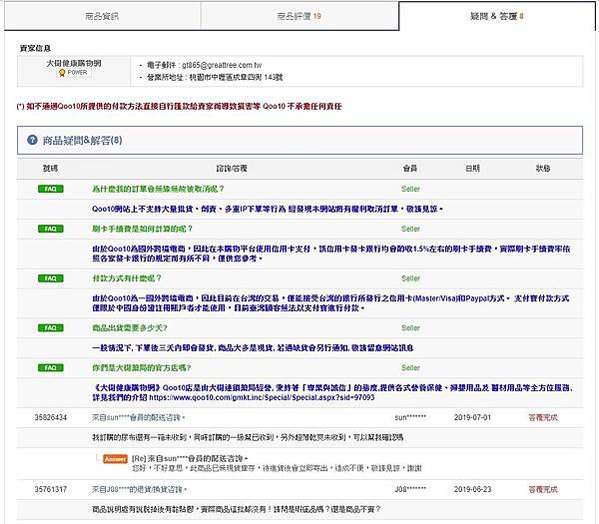This screenshot has height=524, width=599.
Task: Click Seller label in 刷卡手續費 FAQ row
Action: tap(411, 229)
